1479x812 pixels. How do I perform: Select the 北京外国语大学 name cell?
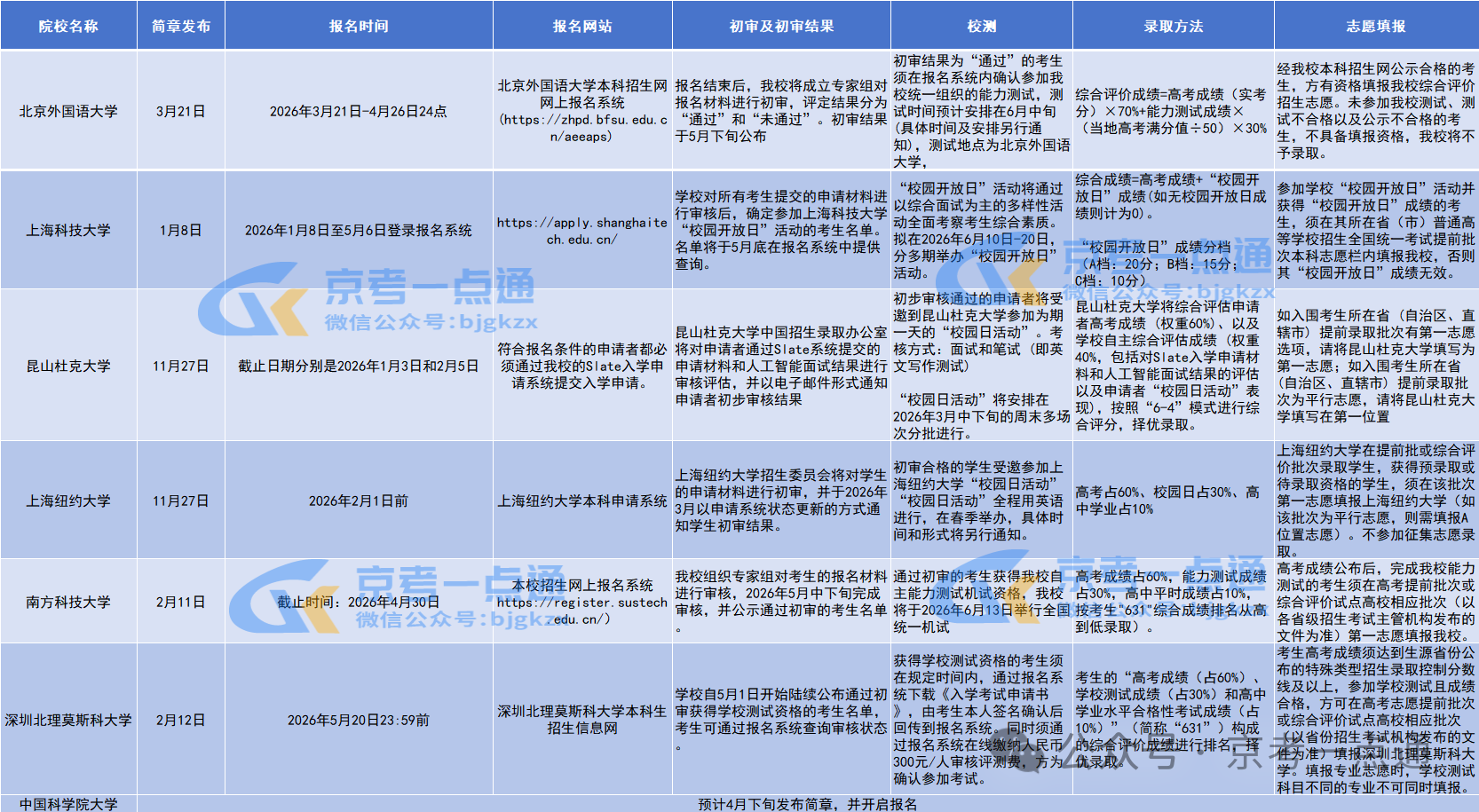tap(68, 111)
